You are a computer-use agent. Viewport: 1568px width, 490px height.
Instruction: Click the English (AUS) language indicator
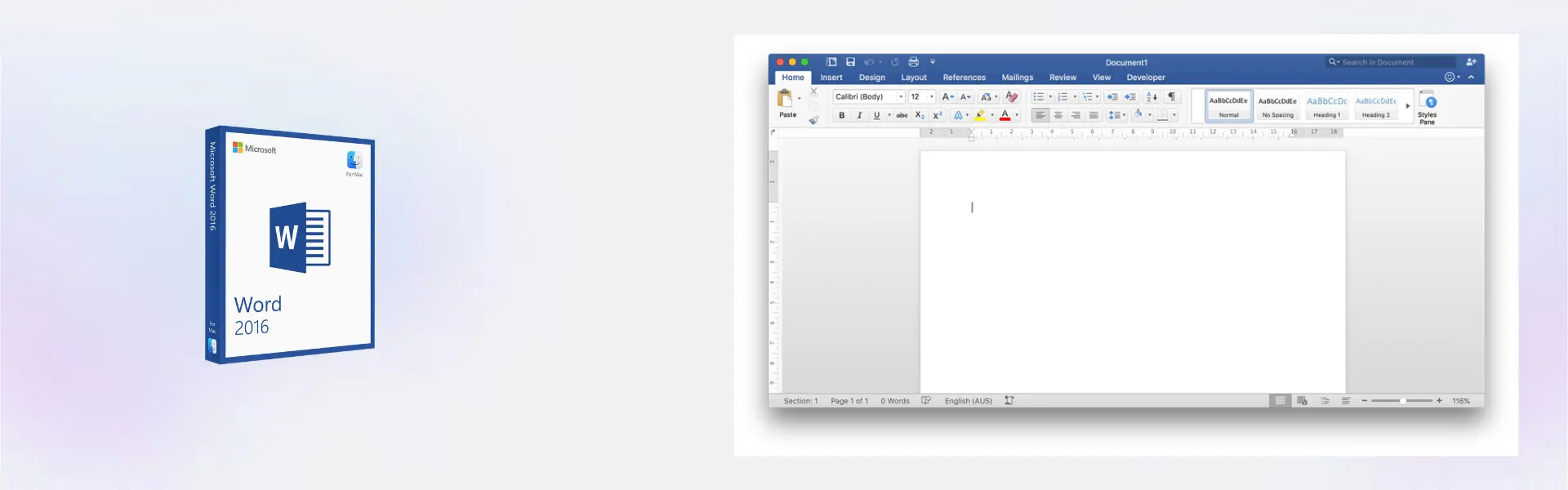969,400
